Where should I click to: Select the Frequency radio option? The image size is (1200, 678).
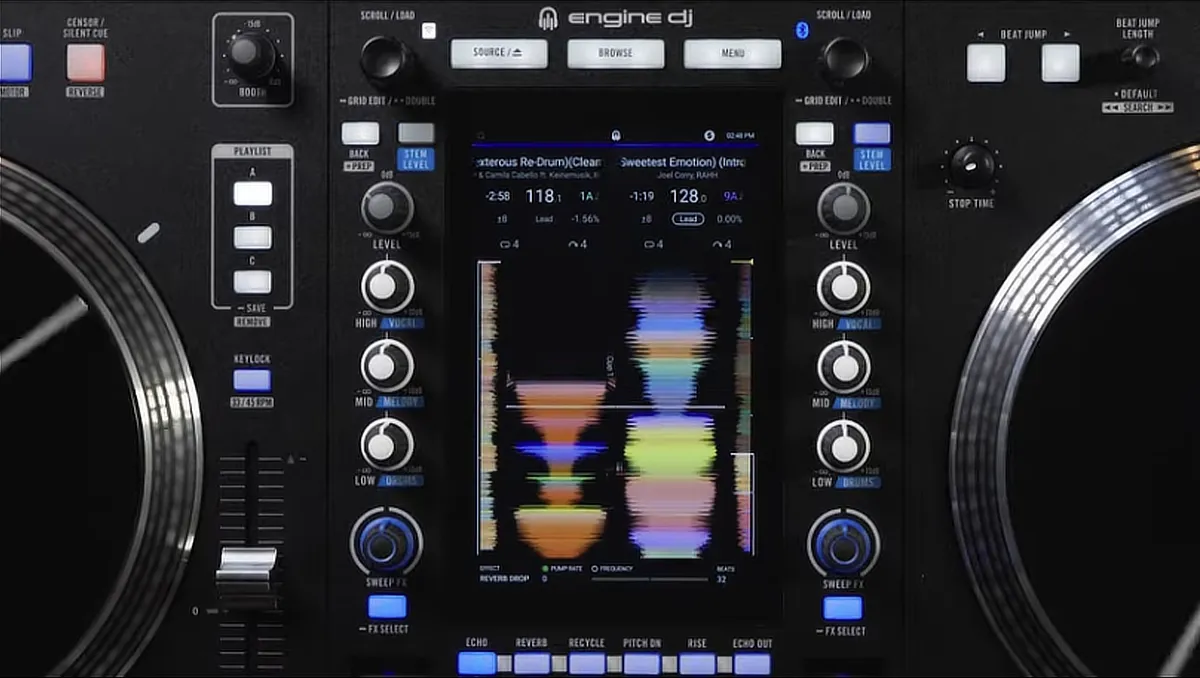[x=595, y=568]
